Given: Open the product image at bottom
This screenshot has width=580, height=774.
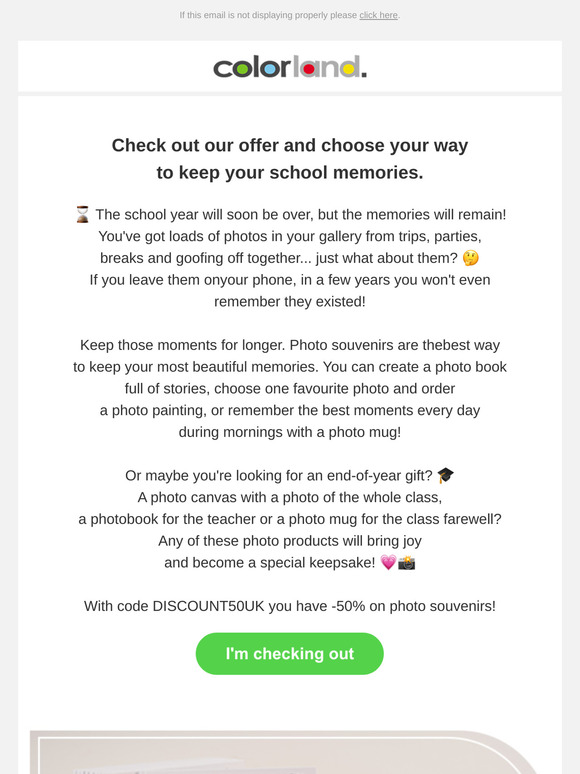Looking at the screenshot, I should point(290,752).
